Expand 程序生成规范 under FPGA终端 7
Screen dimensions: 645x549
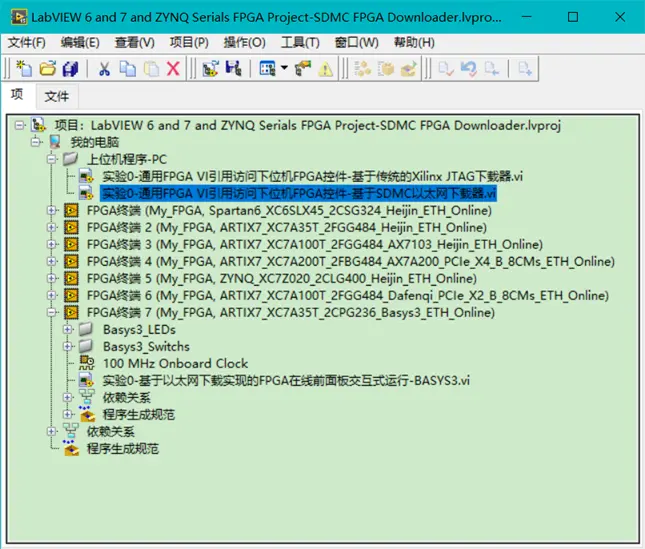point(68,415)
